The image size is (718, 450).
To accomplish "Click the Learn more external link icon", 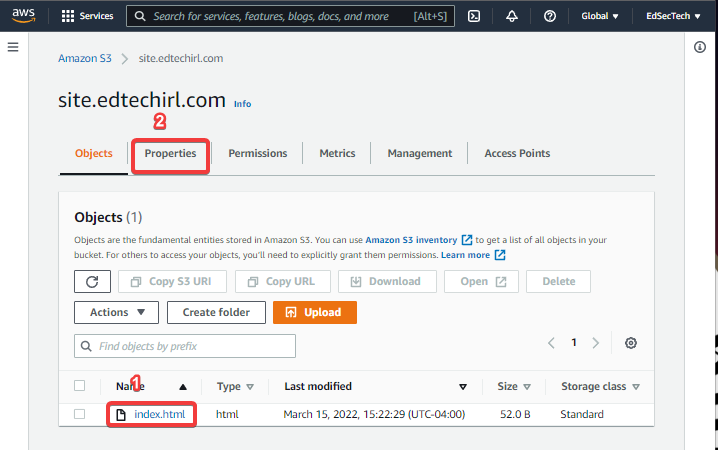I will pyautogui.click(x=500, y=255).
